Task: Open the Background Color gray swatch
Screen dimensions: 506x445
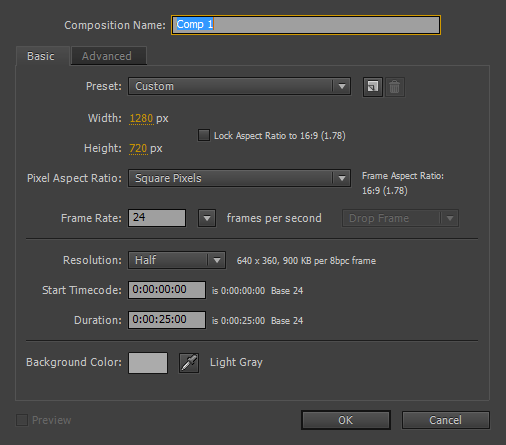Action: tap(148, 363)
